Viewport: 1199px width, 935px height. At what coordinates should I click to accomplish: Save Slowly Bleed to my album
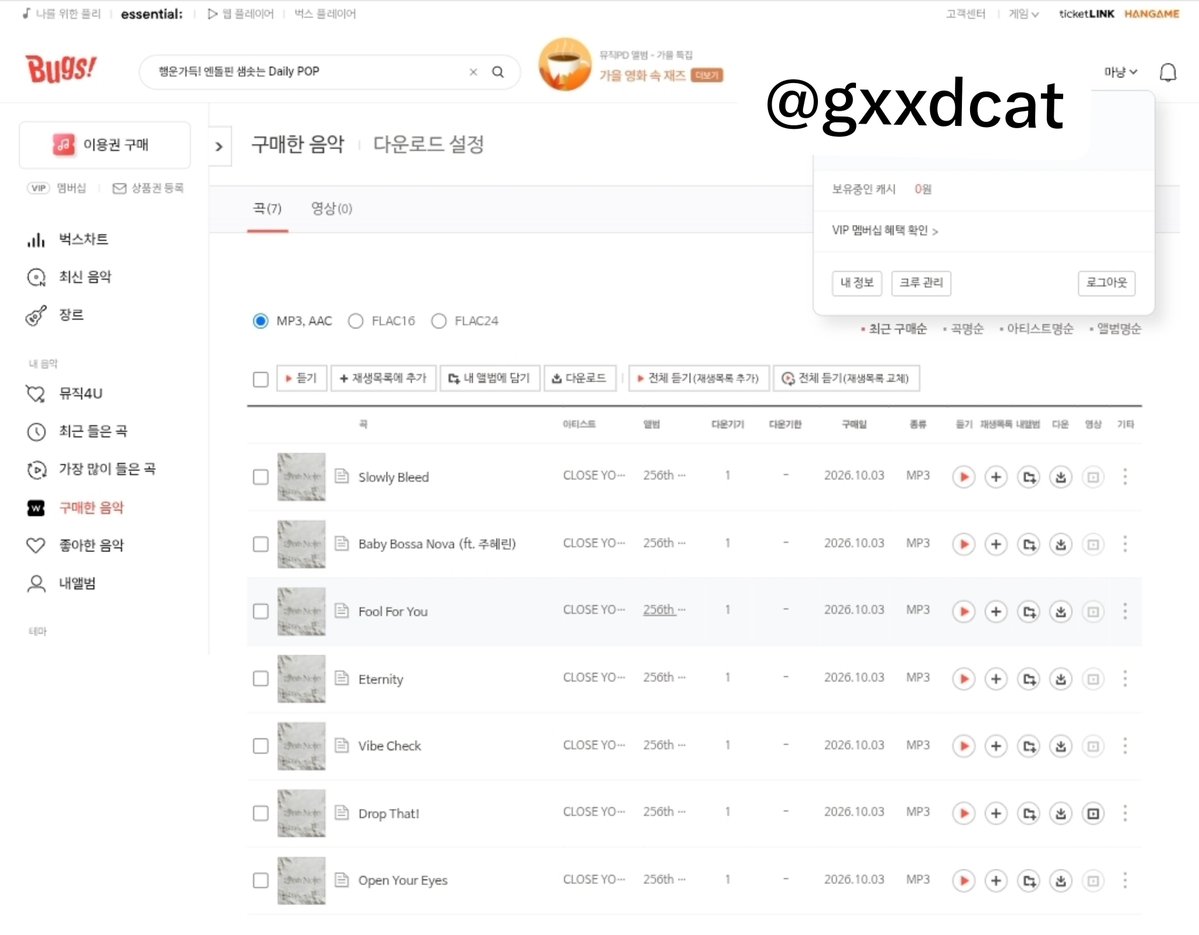[1028, 477]
